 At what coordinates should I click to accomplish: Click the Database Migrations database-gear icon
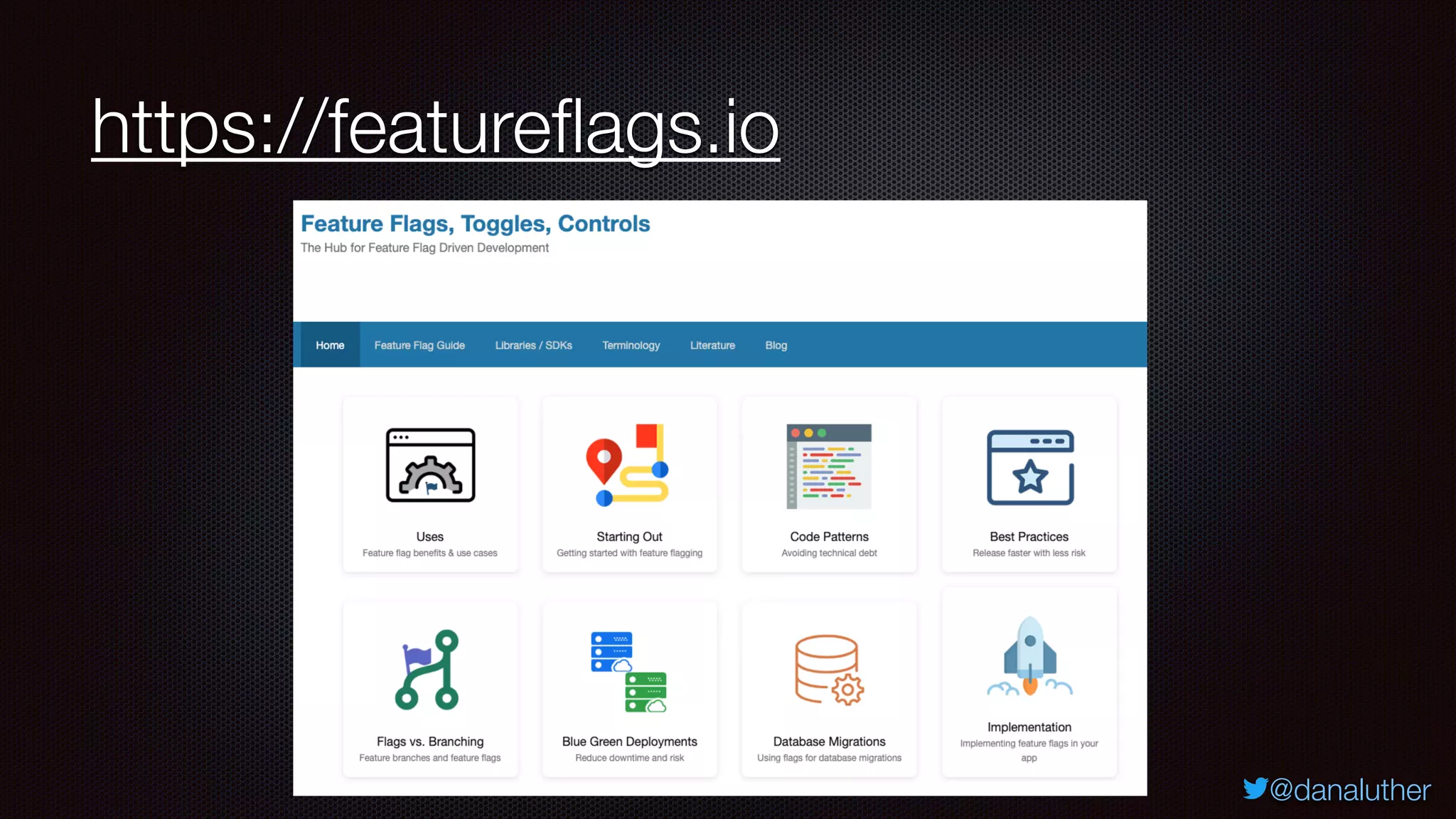click(829, 670)
